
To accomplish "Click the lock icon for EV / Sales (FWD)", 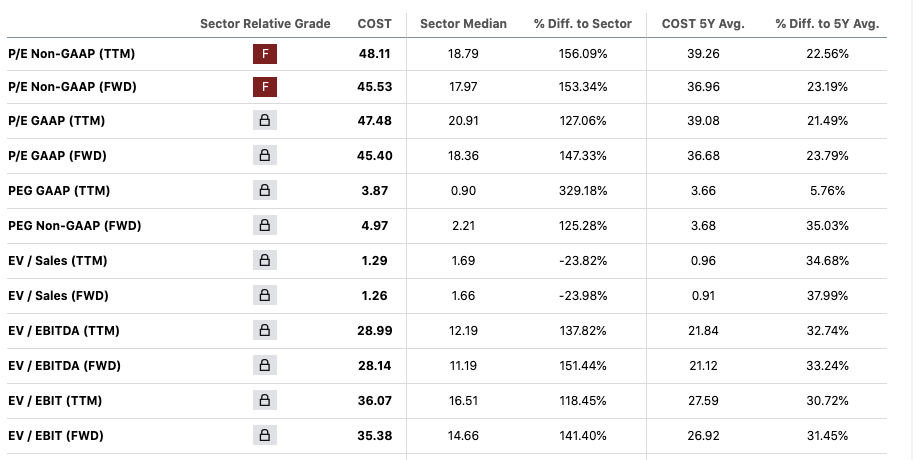I will pos(265,296).
